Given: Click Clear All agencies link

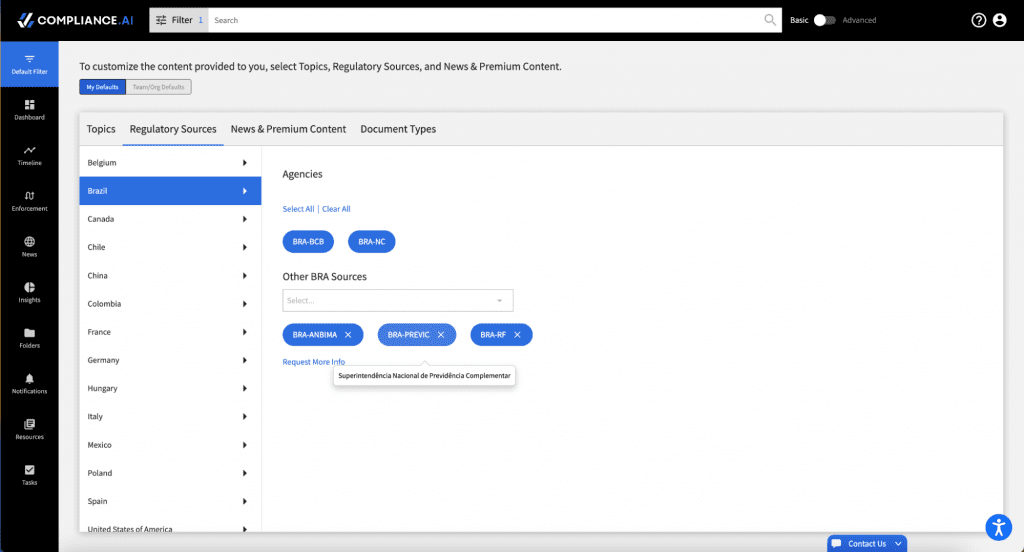Looking at the screenshot, I should [x=336, y=209].
